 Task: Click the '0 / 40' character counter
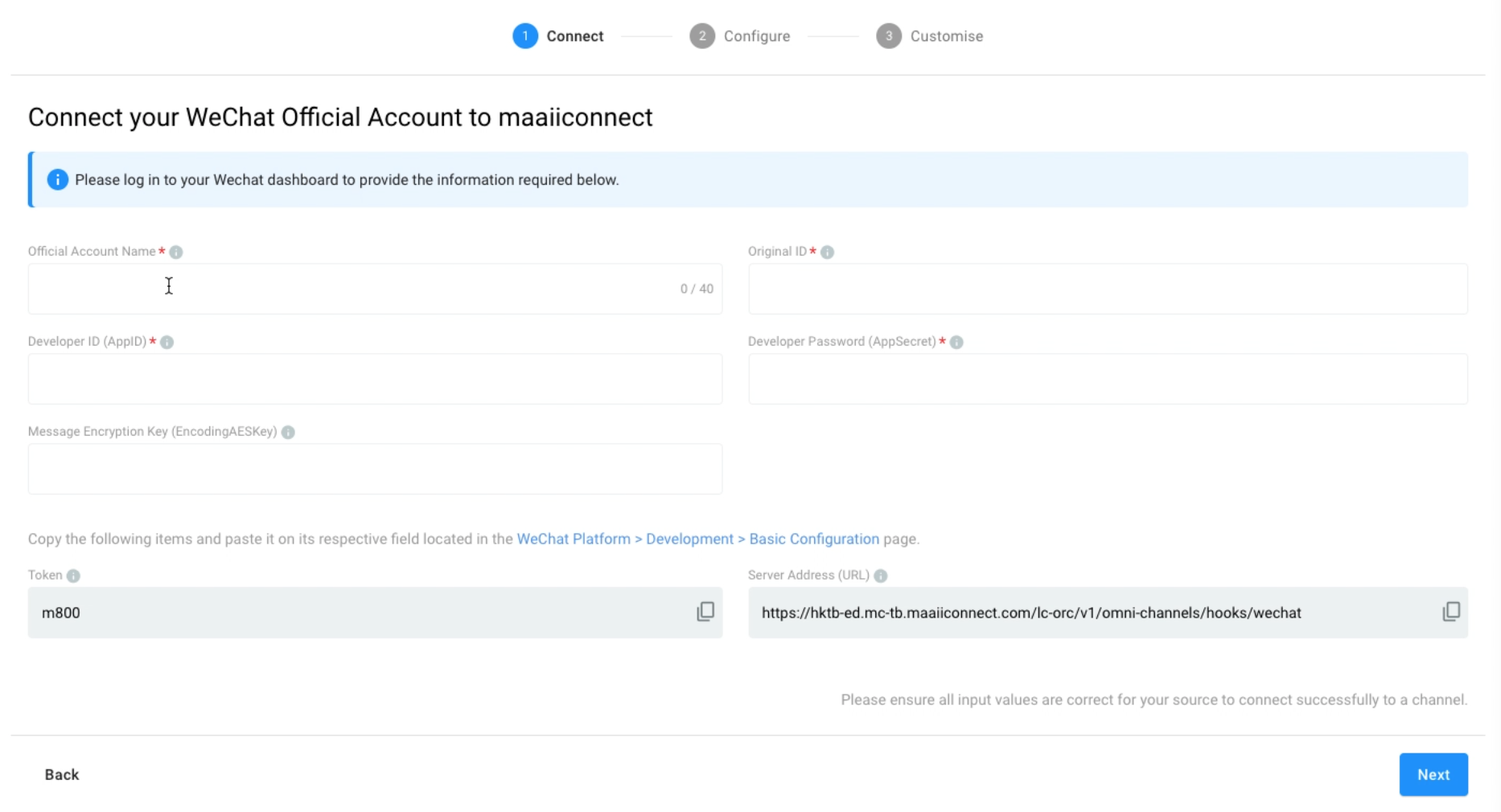click(x=697, y=289)
